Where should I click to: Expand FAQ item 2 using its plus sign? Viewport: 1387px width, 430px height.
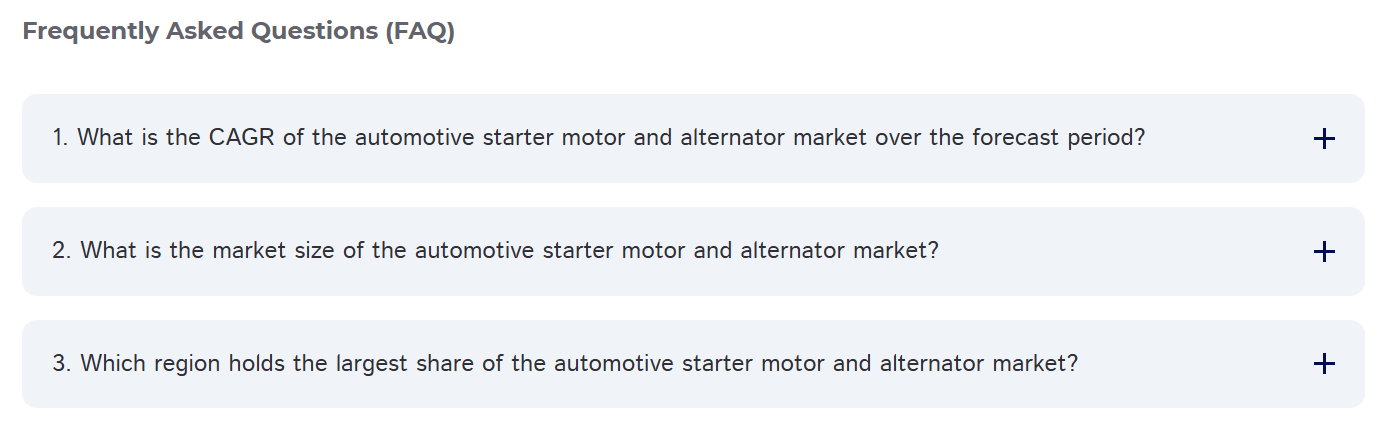click(1323, 251)
